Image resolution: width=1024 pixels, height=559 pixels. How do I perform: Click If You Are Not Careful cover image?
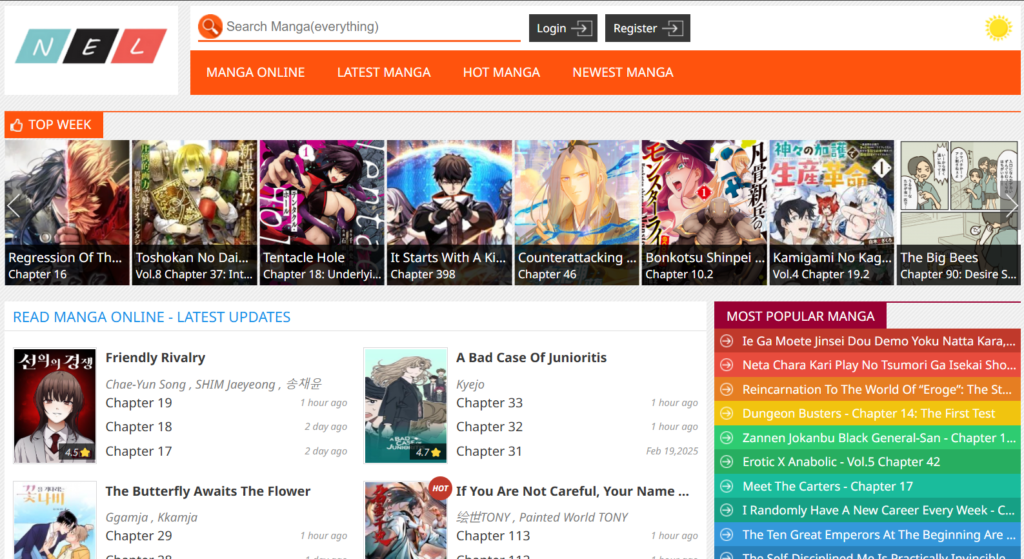pyautogui.click(x=406, y=520)
